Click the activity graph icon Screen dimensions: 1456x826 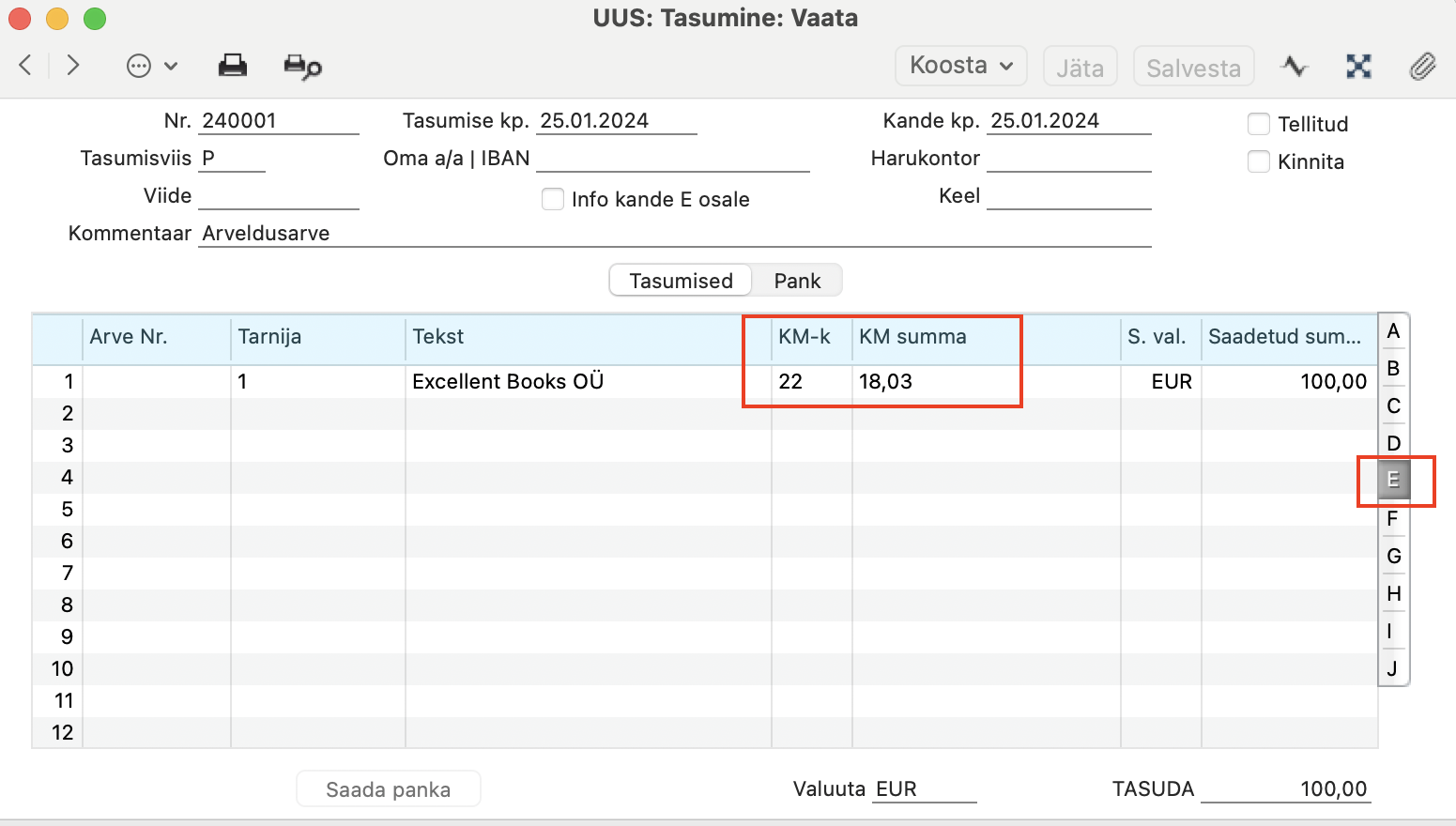[x=1295, y=66]
